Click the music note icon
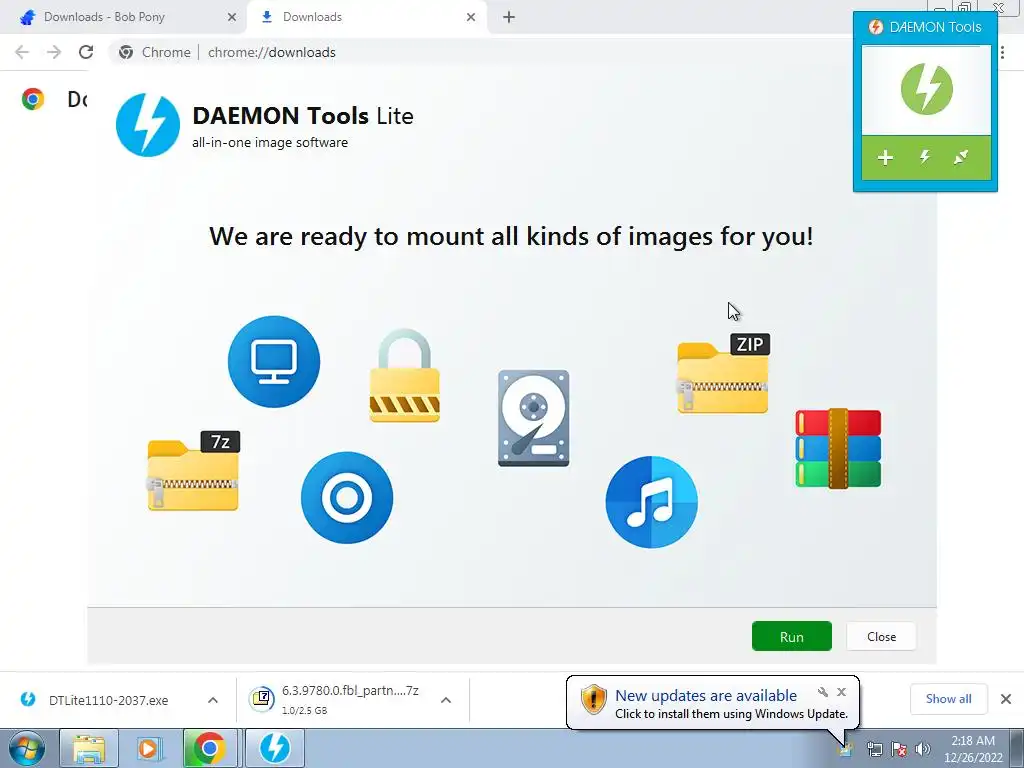This screenshot has width=1024, height=768. [x=651, y=502]
